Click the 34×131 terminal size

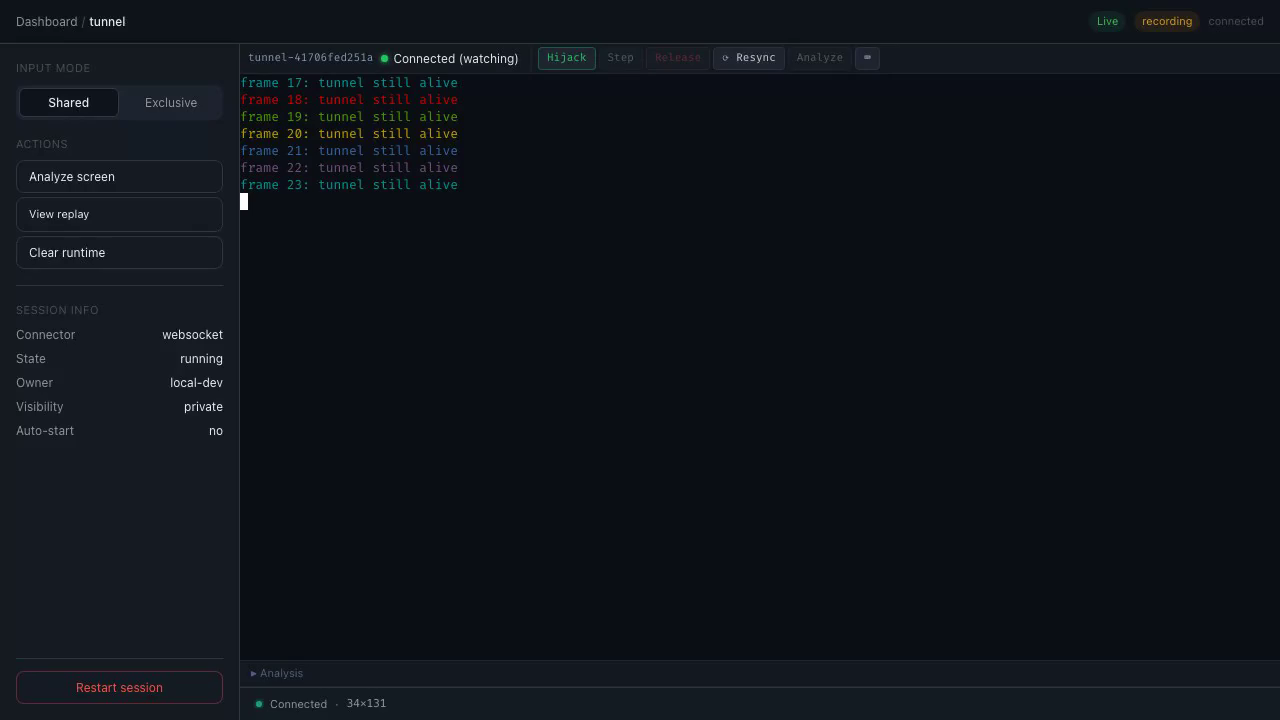point(366,704)
